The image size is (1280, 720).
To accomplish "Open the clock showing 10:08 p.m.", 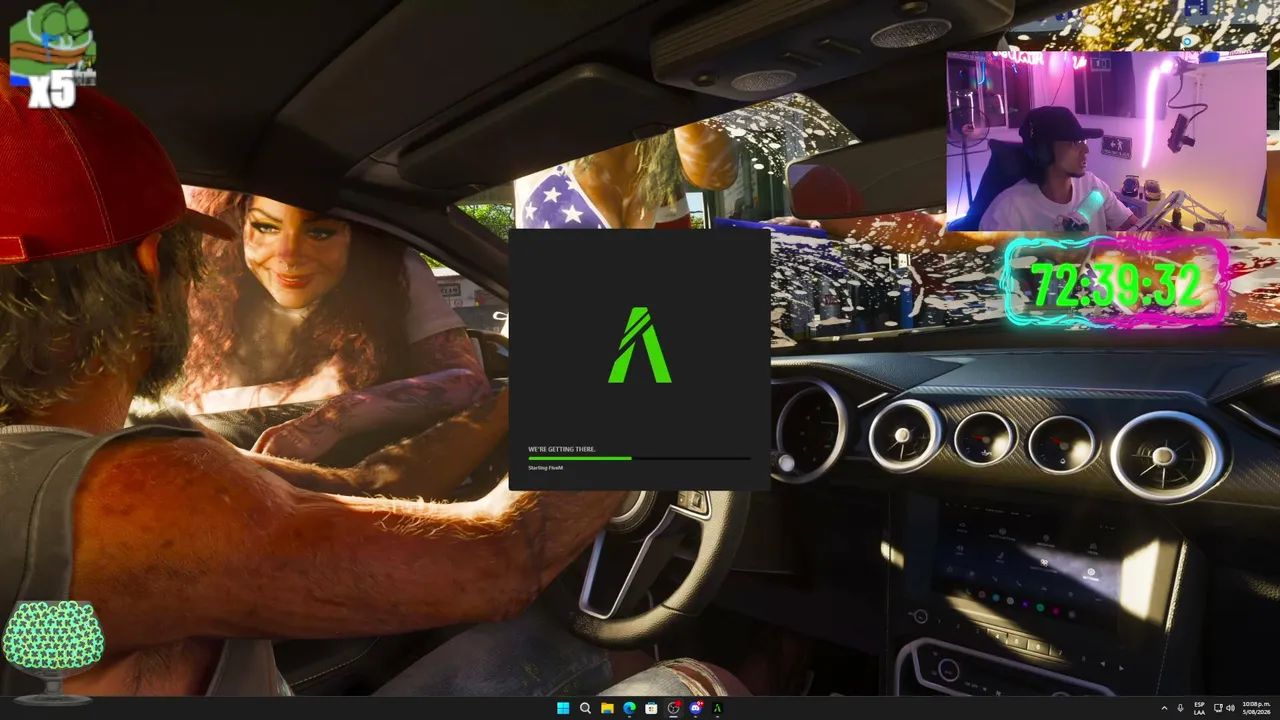I will [x=1256, y=708].
